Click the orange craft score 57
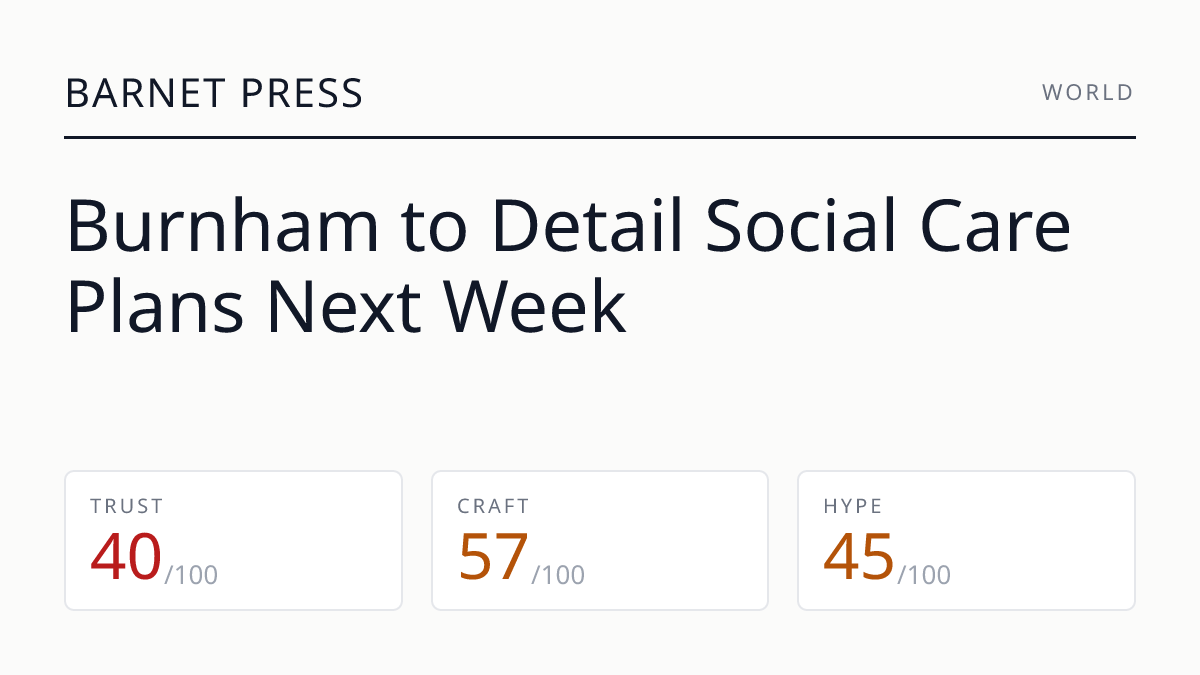Viewport: 1200px width, 675px height. (493, 557)
